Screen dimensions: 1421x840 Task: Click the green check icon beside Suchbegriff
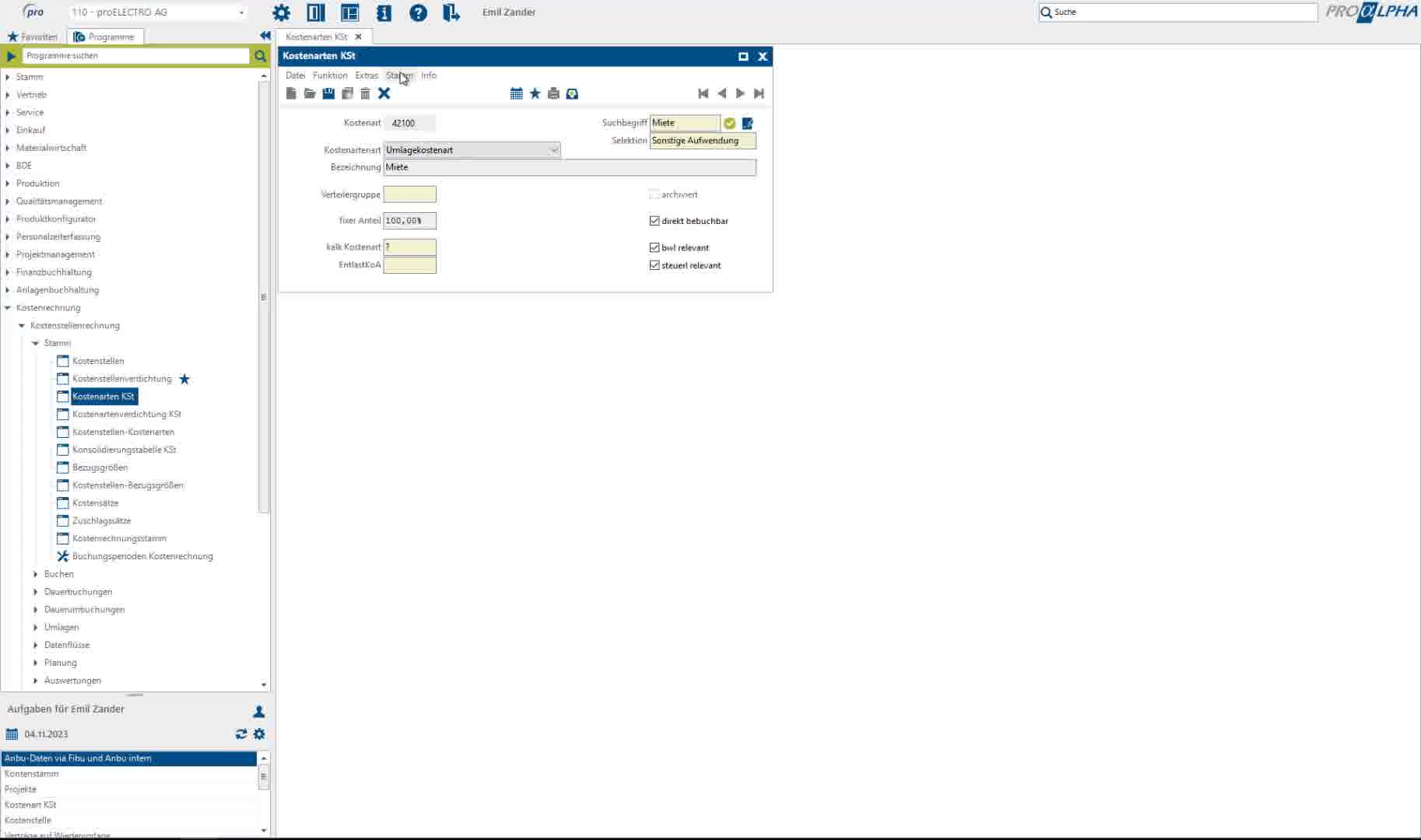pyautogui.click(x=729, y=123)
